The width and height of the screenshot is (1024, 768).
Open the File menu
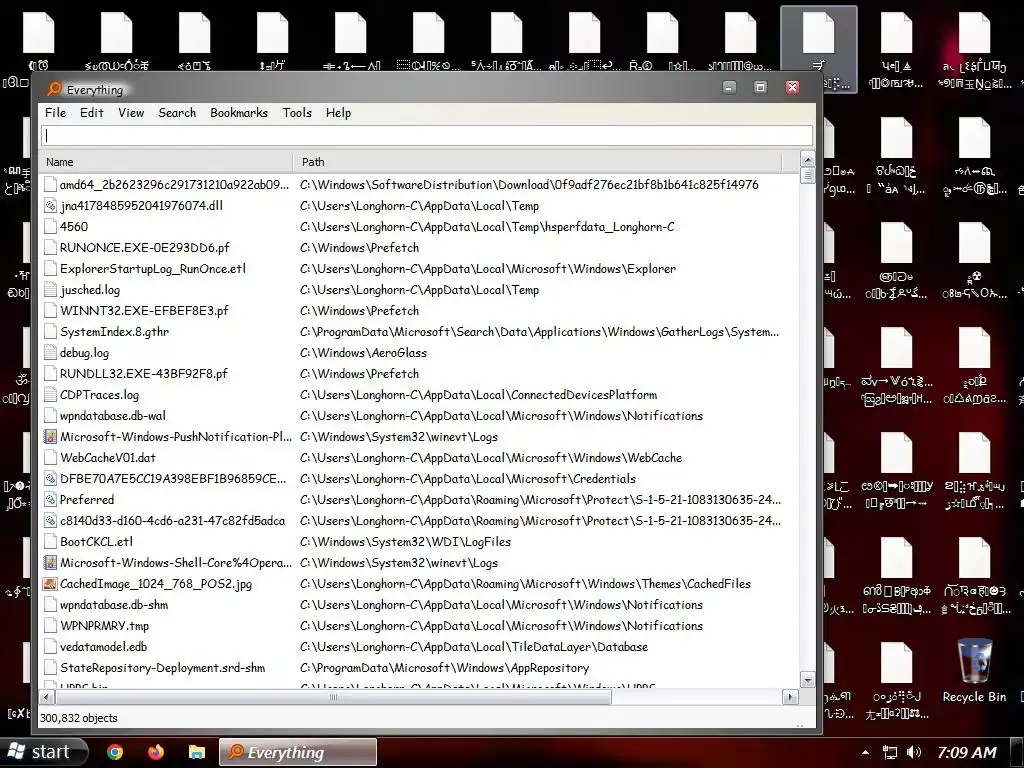(56, 113)
